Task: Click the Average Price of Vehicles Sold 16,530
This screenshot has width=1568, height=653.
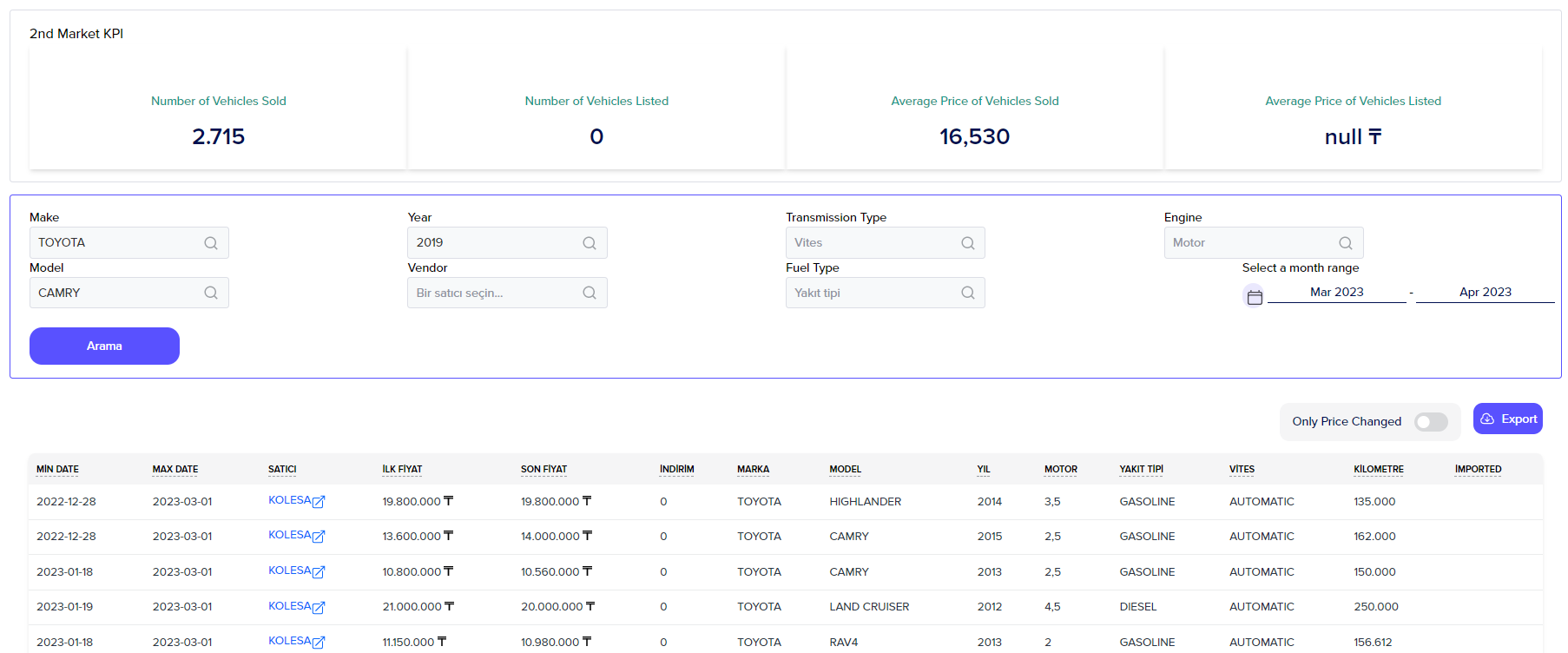Action: click(x=975, y=137)
